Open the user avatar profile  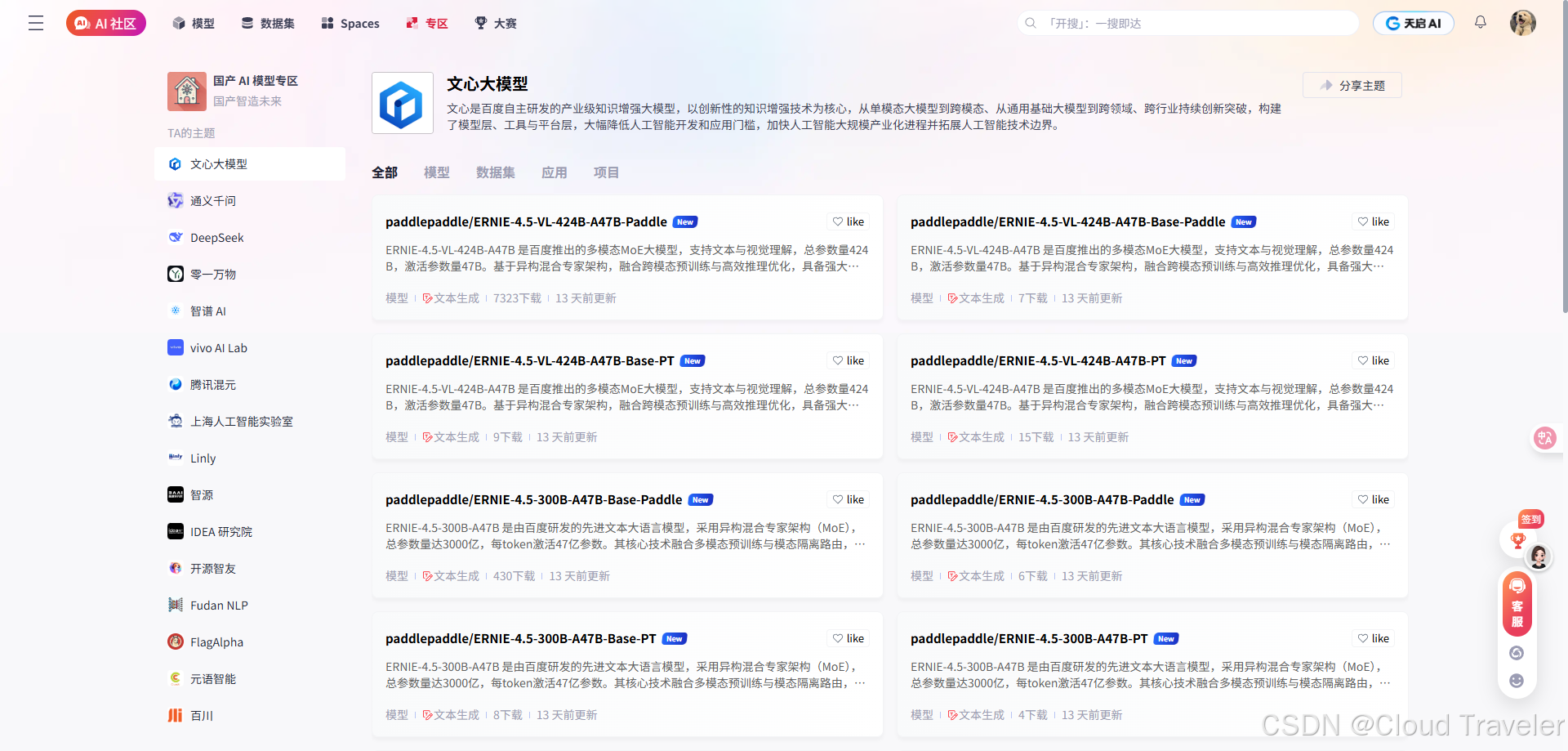coord(1523,23)
